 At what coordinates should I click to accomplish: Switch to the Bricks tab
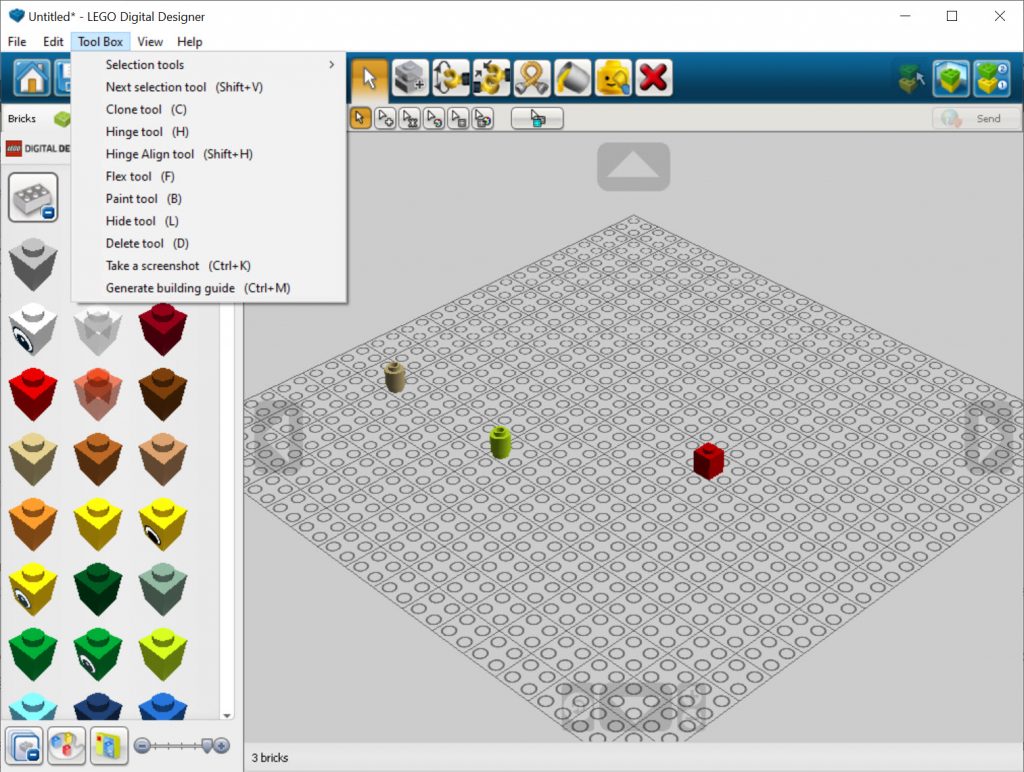[x=22, y=119]
